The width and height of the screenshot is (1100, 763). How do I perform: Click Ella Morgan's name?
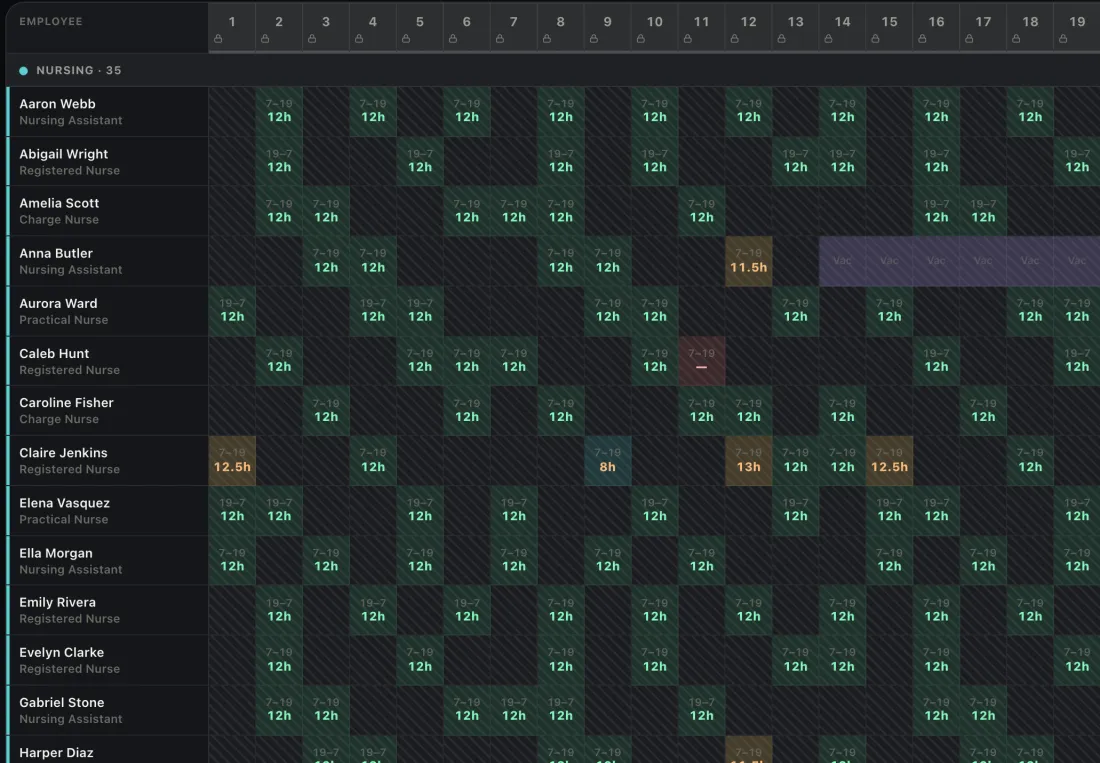[x=55, y=553]
